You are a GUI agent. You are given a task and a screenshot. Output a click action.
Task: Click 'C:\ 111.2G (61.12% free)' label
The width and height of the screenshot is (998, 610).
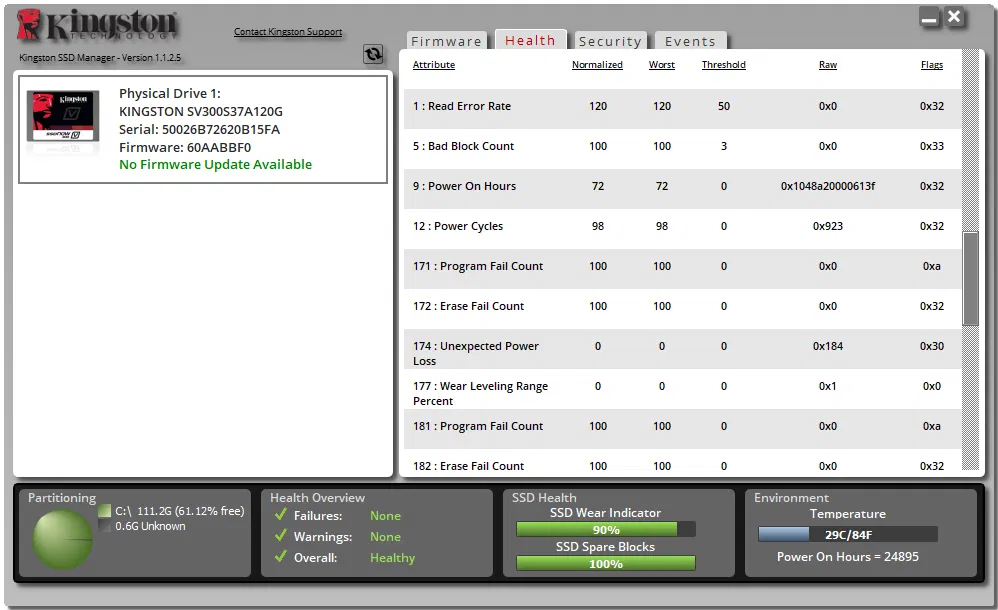click(179, 511)
